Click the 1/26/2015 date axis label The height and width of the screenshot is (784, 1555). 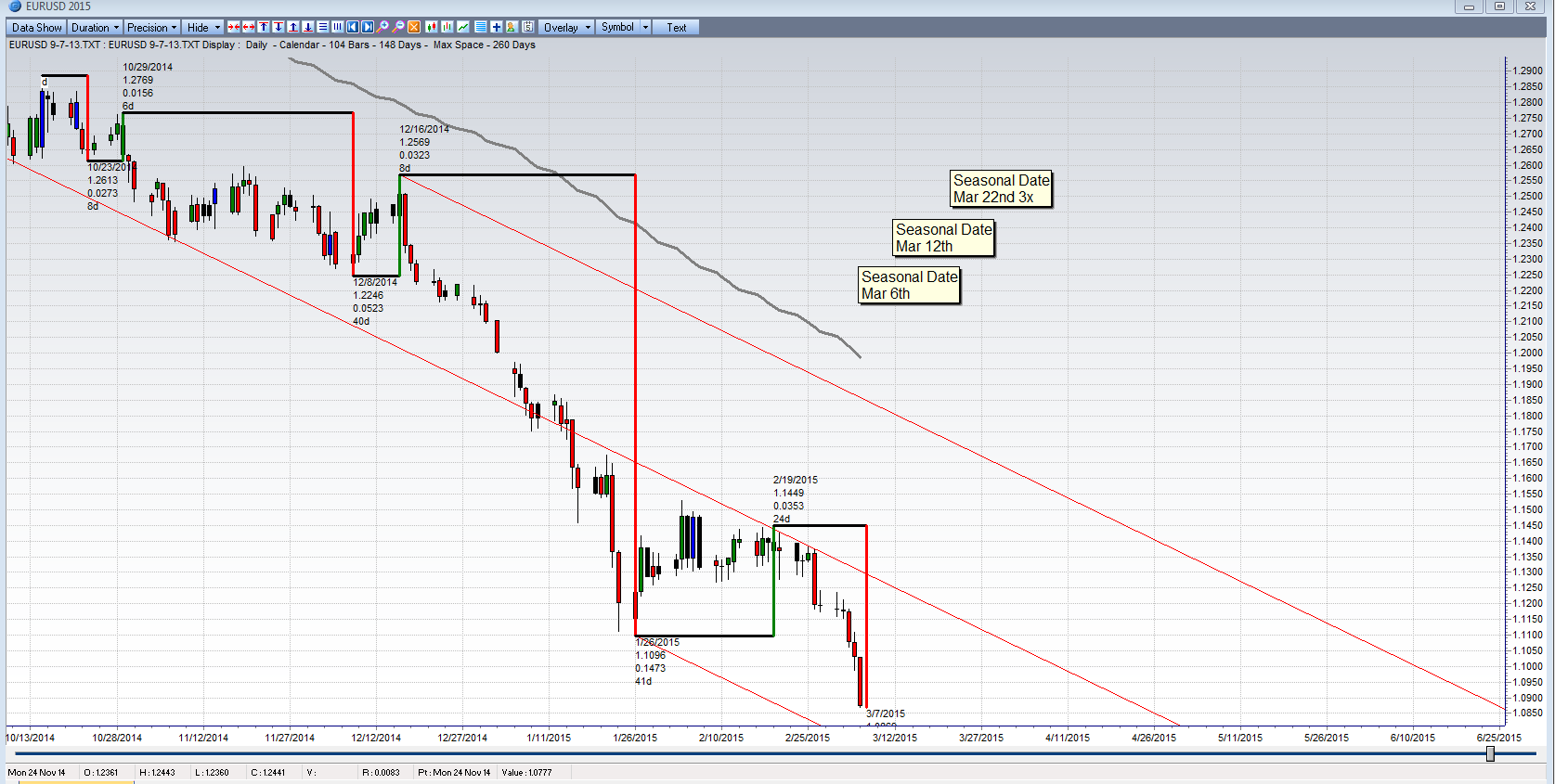tap(635, 738)
